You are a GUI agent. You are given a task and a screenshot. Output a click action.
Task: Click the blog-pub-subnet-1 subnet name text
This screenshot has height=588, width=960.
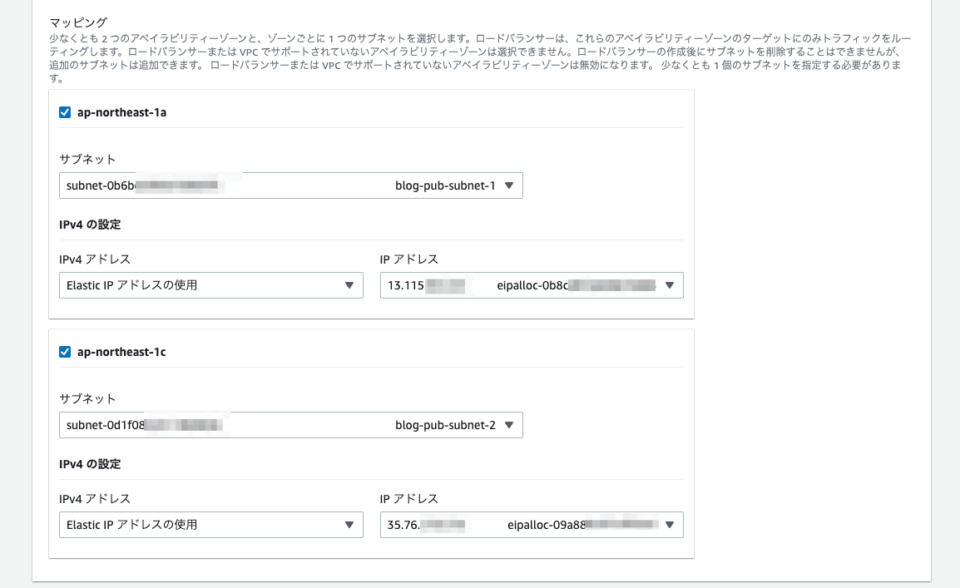(x=445, y=186)
